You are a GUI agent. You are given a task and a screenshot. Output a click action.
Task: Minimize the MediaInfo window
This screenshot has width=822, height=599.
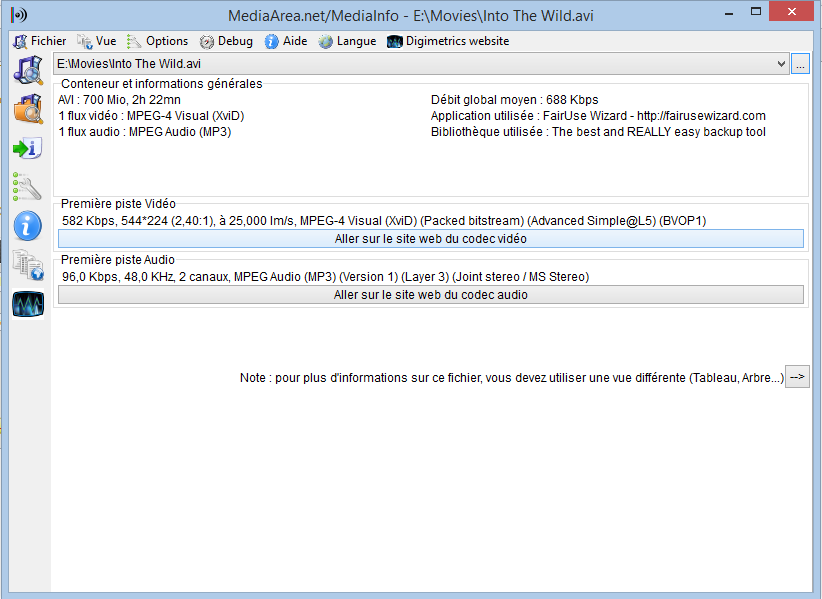[x=729, y=13]
